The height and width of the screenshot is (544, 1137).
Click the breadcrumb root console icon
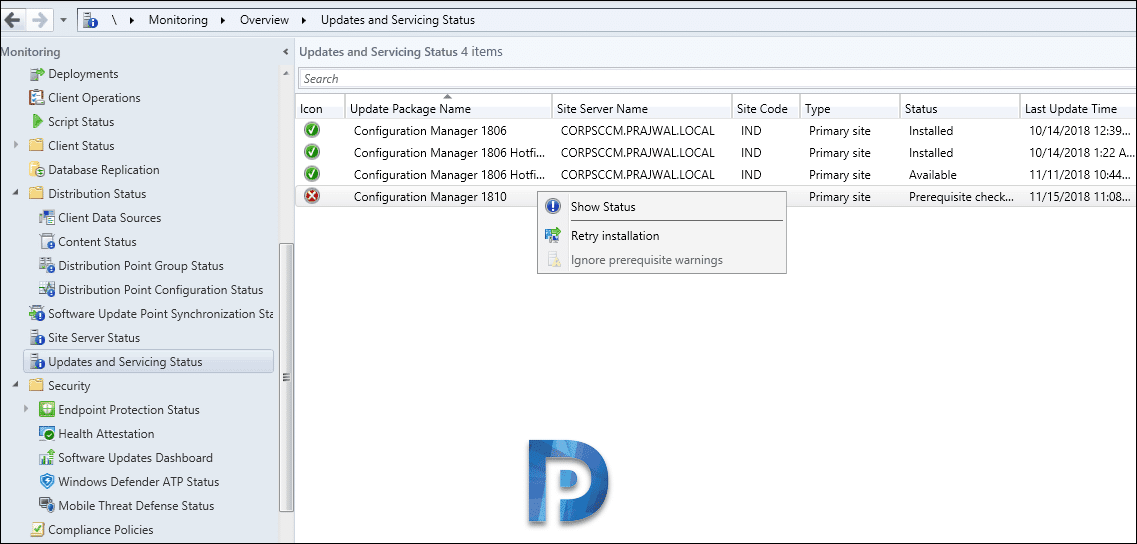[x=90, y=20]
